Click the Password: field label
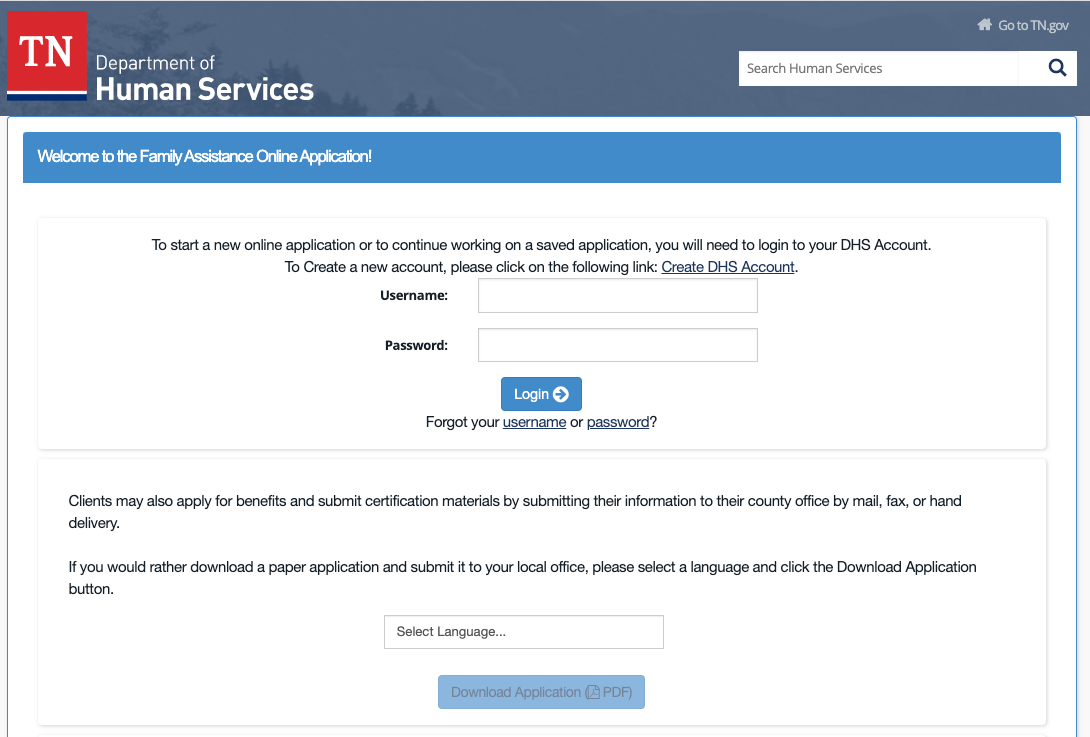1090x737 pixels. click(x=416, y=345)
